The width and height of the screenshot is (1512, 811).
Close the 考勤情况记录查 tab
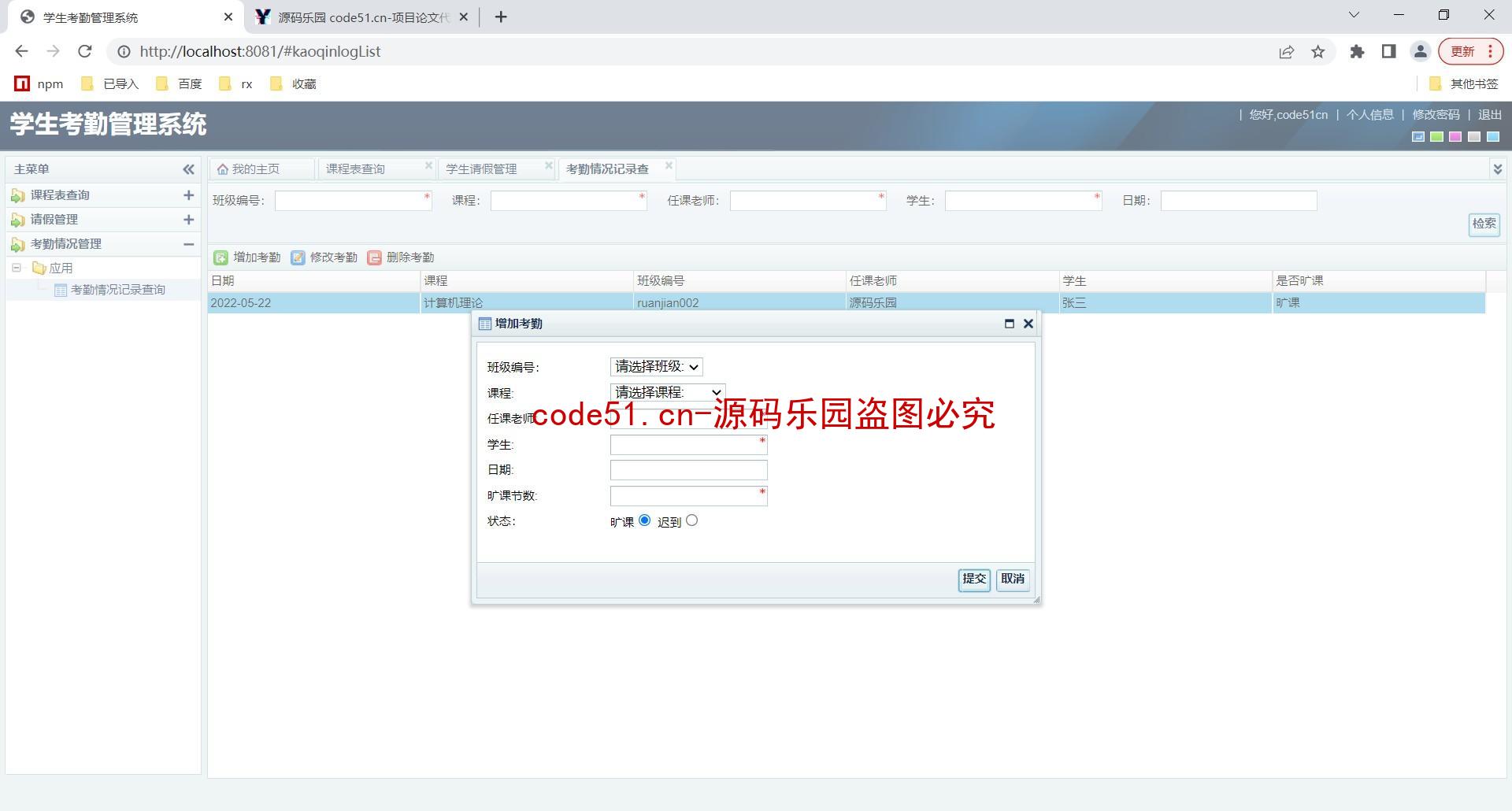(x=669, y=165)
